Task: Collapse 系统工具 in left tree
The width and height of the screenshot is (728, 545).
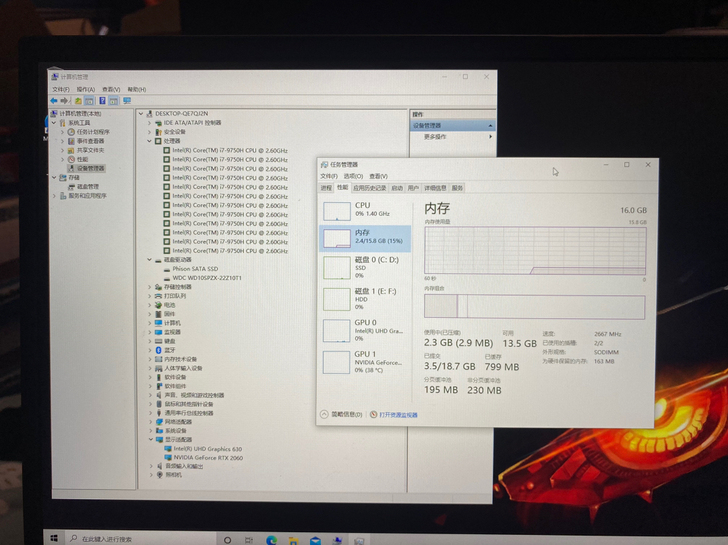Action: pos(54,123)
